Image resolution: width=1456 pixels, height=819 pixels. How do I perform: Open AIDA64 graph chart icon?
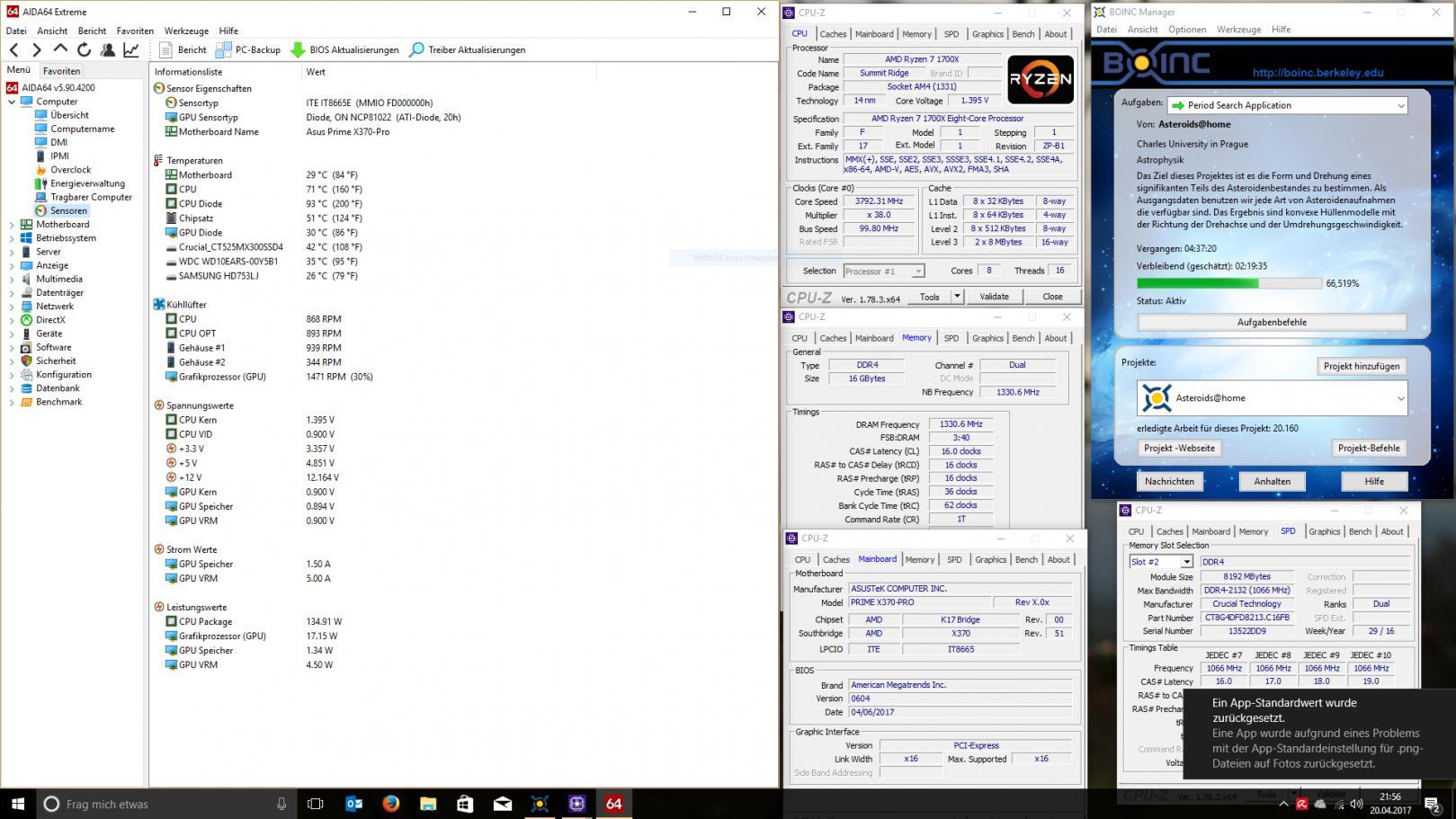pos(131,50)
